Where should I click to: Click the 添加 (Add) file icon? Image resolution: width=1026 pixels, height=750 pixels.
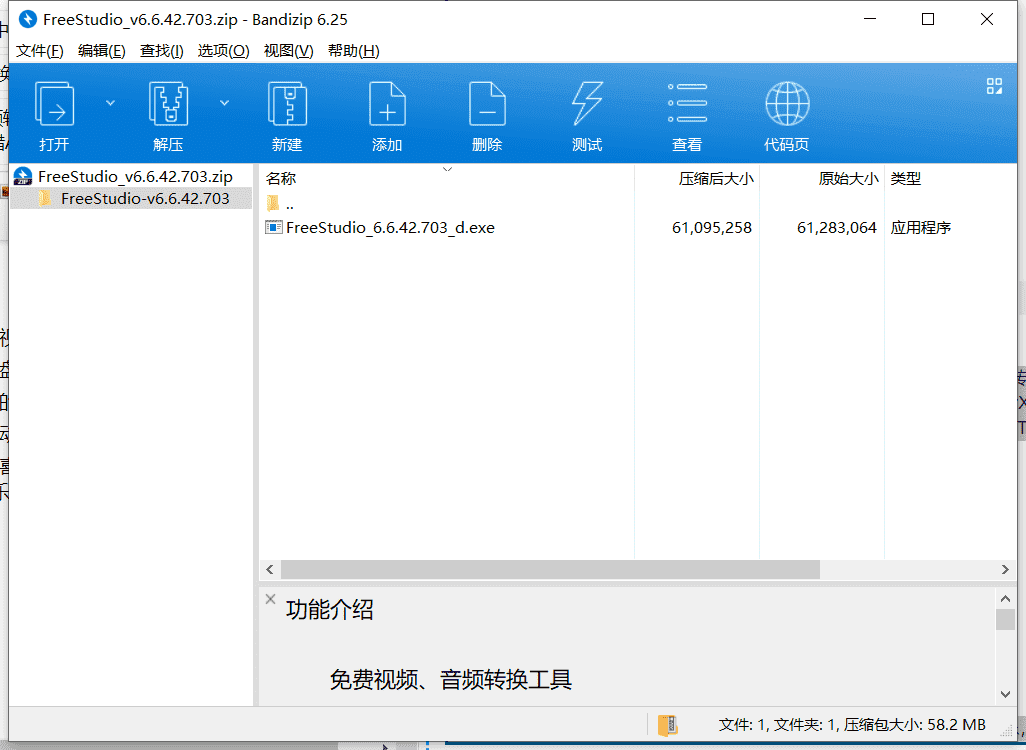click(x=387, y=103)
